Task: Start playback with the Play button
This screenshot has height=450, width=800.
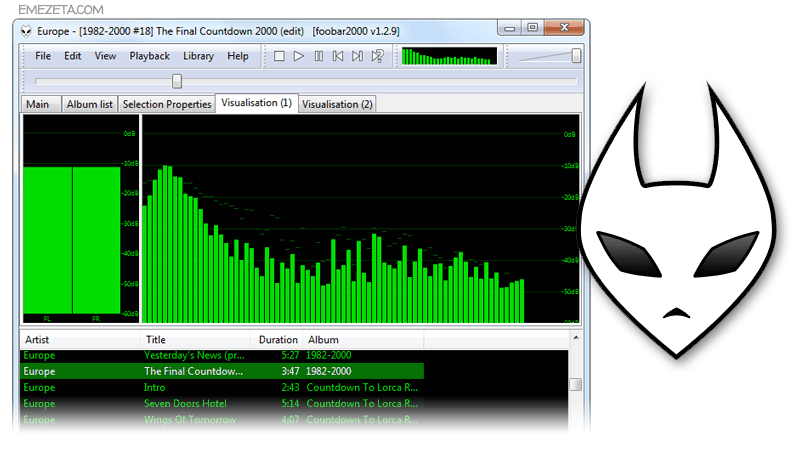Action: (x=299, y=56)
